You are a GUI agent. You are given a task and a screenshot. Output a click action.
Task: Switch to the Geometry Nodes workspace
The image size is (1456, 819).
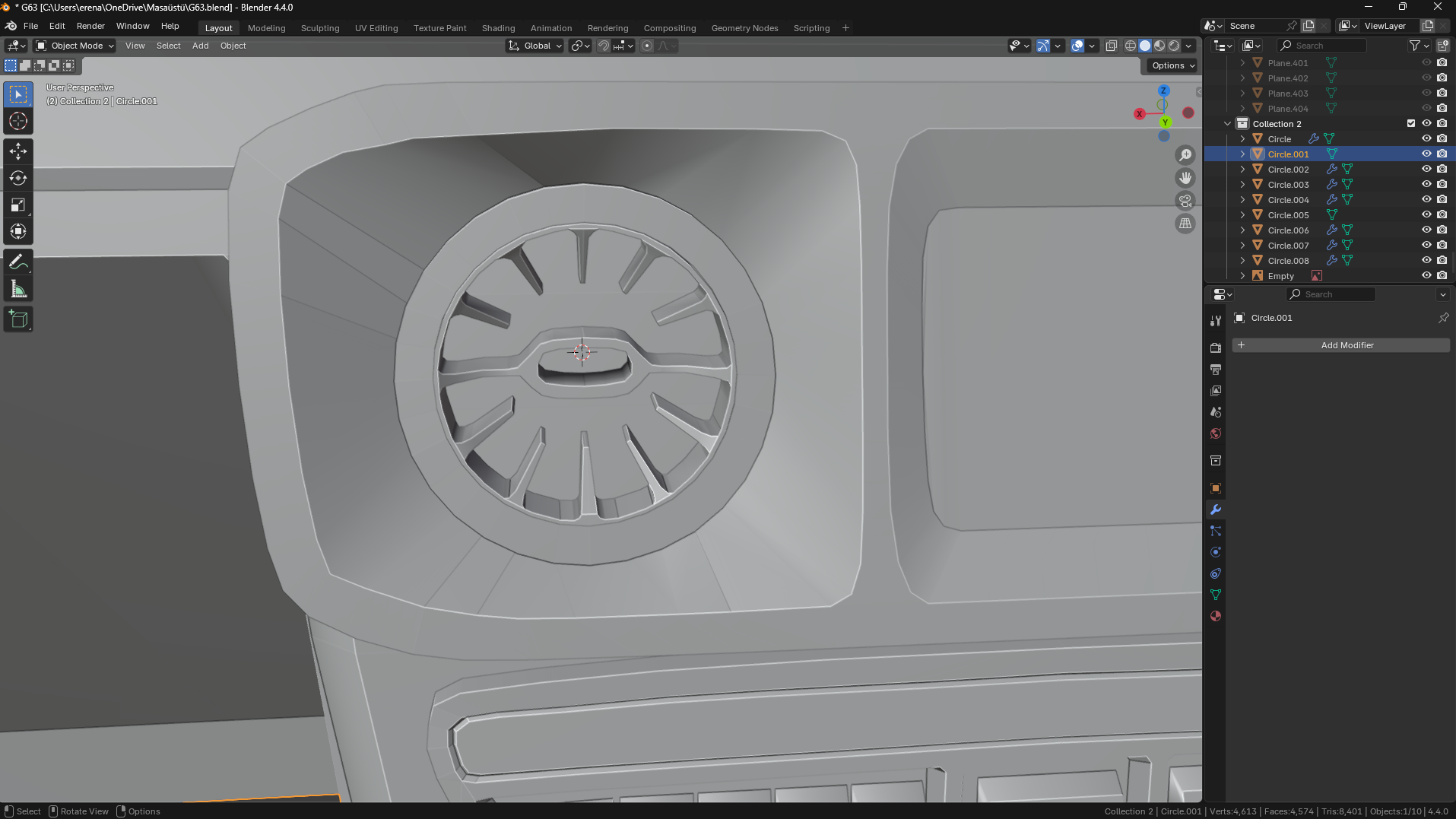coord(744,28)
